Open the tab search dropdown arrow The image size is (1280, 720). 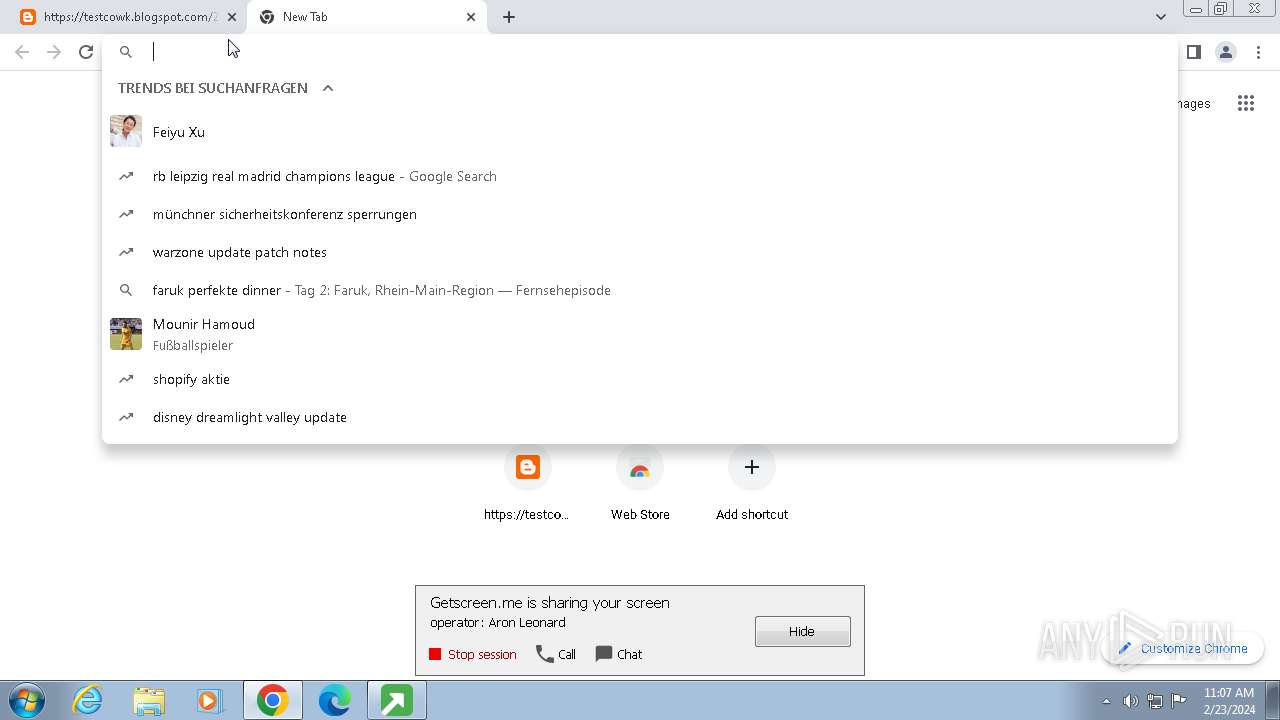pyautogui.click(x=1161, y=17)
